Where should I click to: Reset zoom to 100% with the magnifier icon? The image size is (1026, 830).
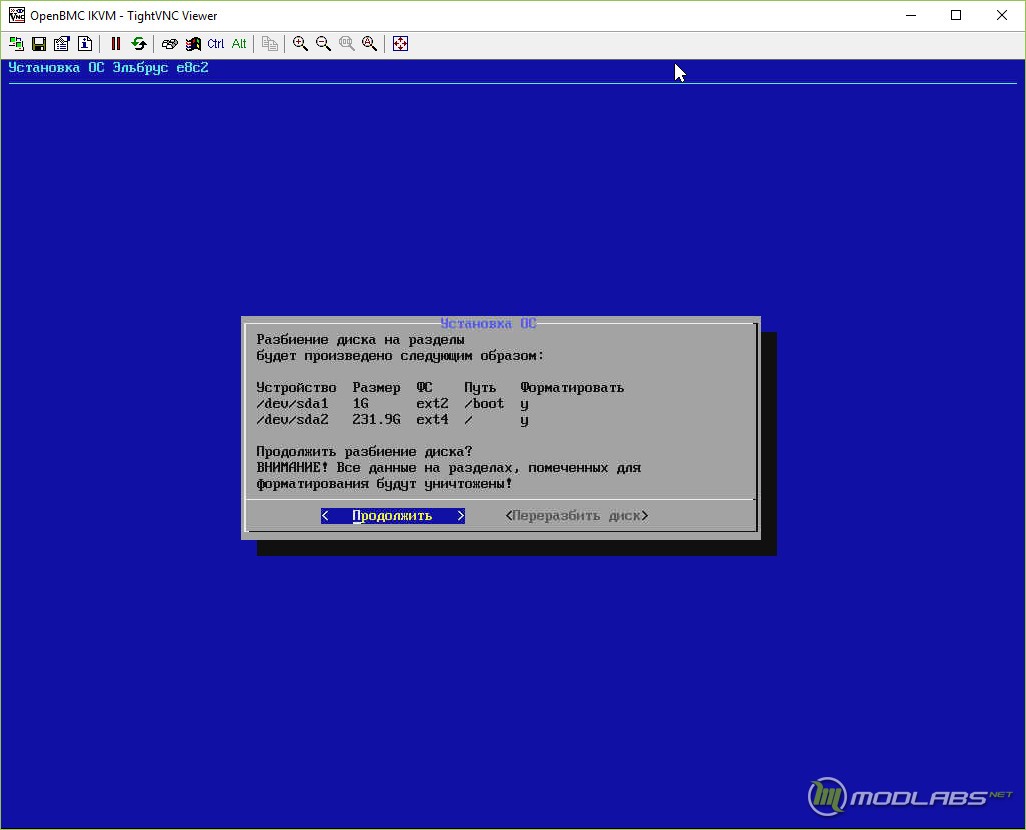(x=347, y=44)
